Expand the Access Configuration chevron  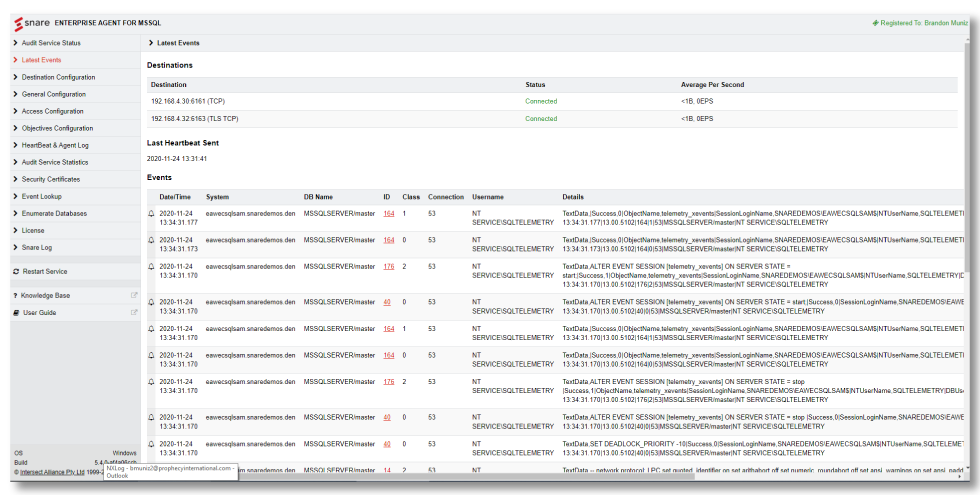tap(16, 111)
